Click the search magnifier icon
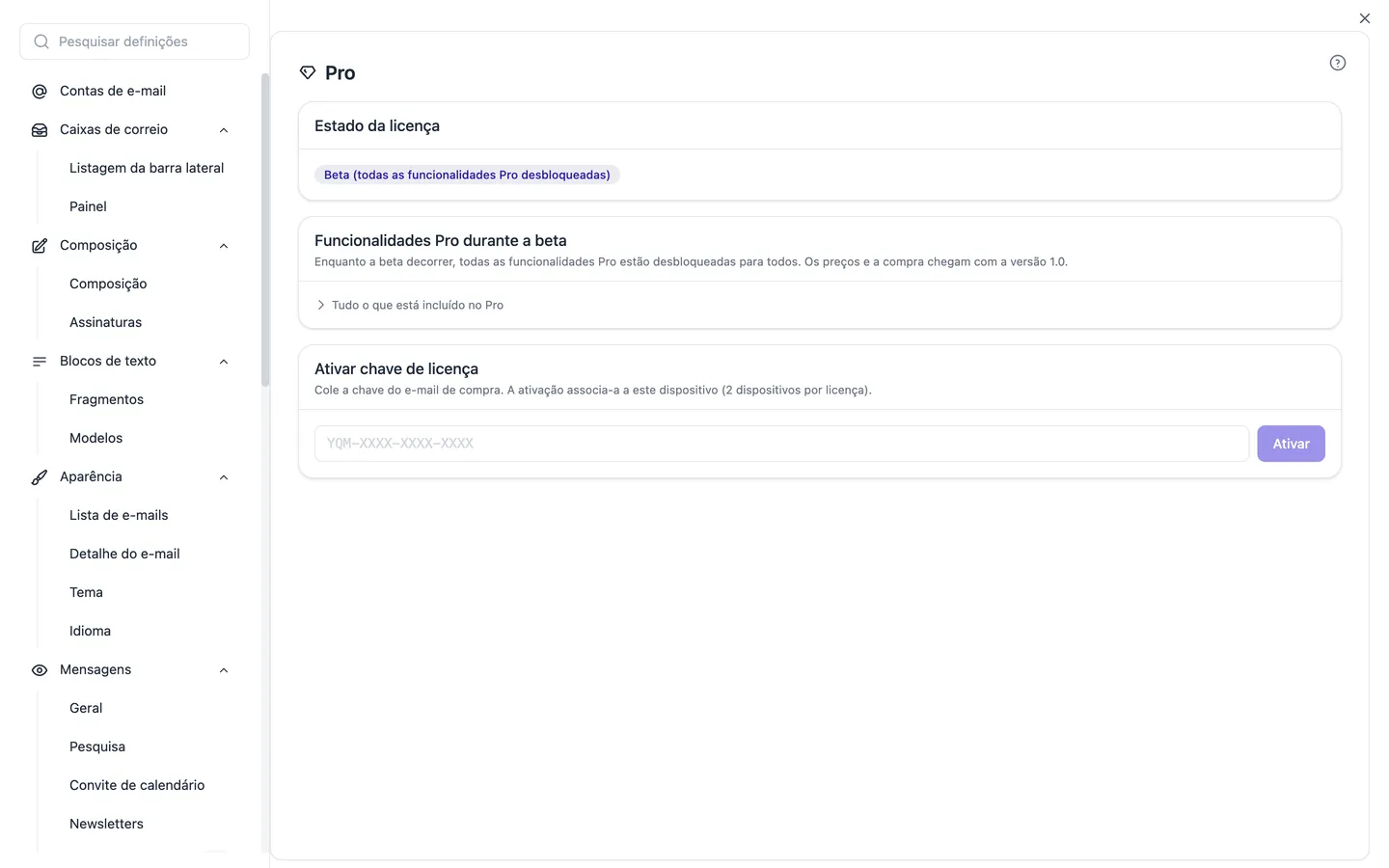This screenshot has width=1389, height=868. click(x=41, y=41)
